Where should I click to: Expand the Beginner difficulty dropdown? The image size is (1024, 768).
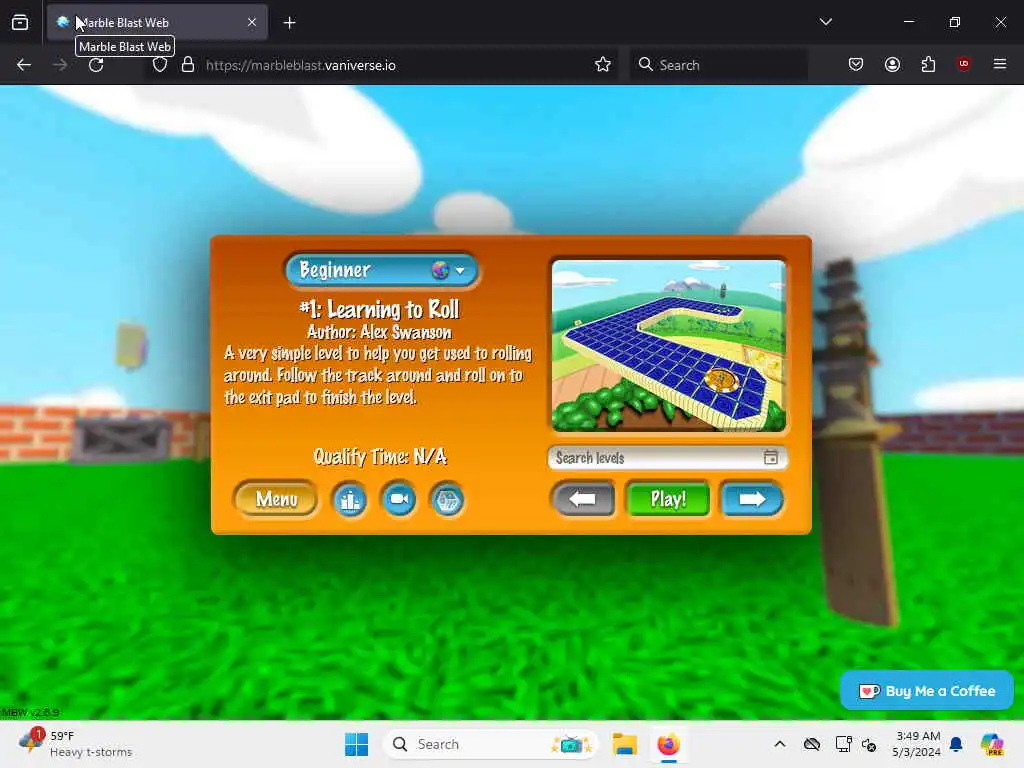pos(382,270)
